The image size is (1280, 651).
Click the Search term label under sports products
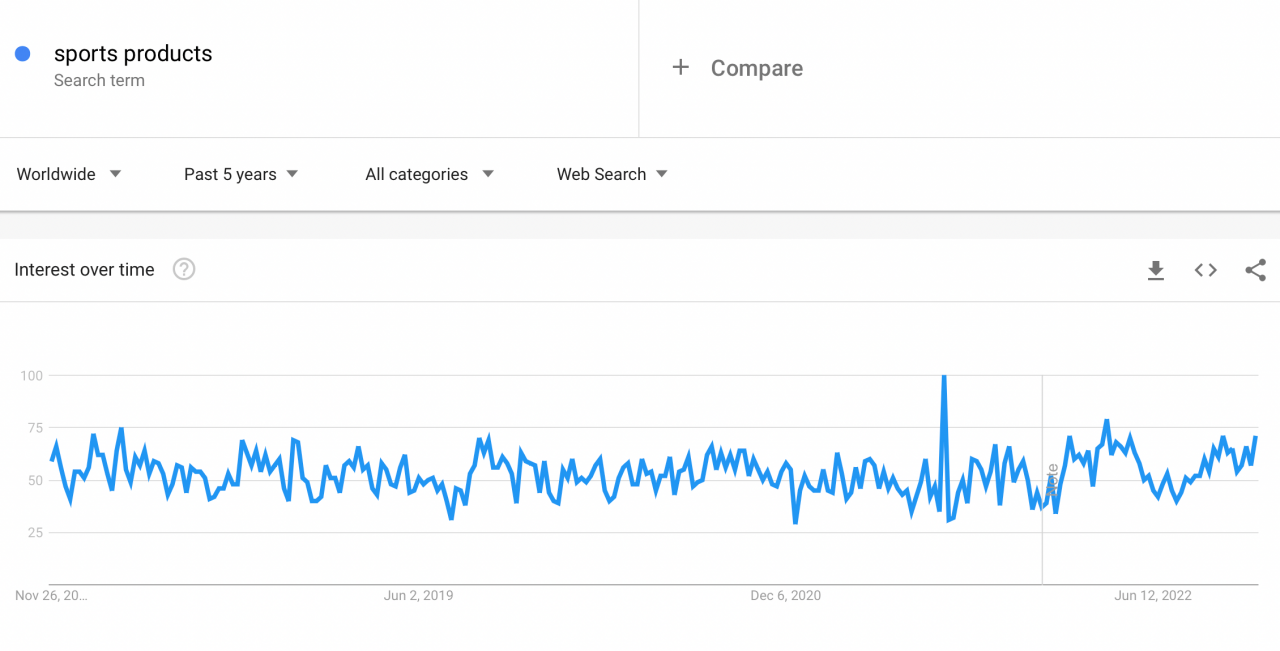click(99, 80)
